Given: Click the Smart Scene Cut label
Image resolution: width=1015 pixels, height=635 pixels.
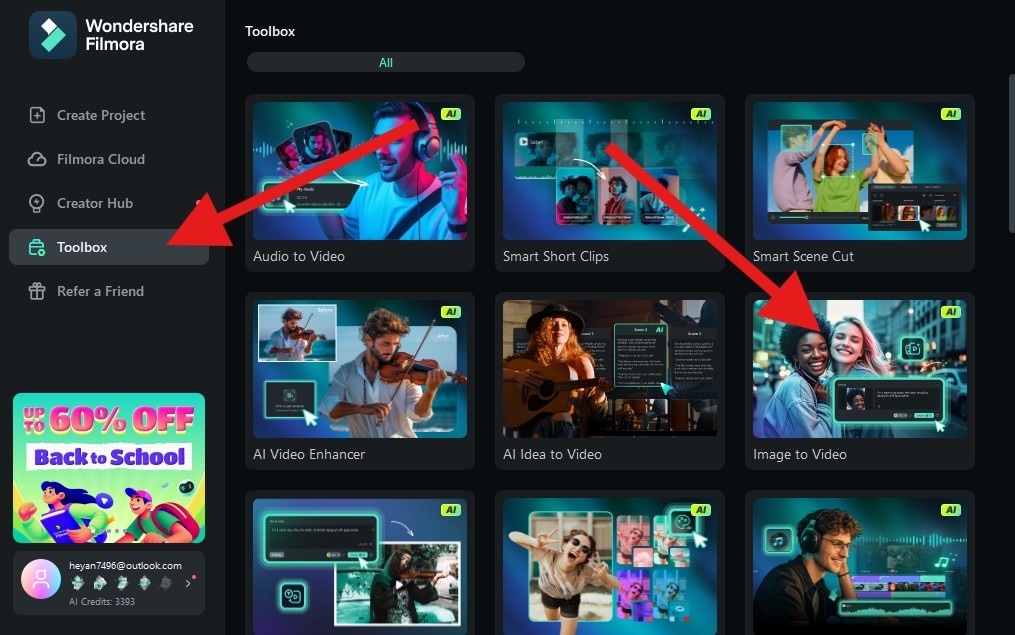Looking at the screenshot, I should click(x=803, y=256).
